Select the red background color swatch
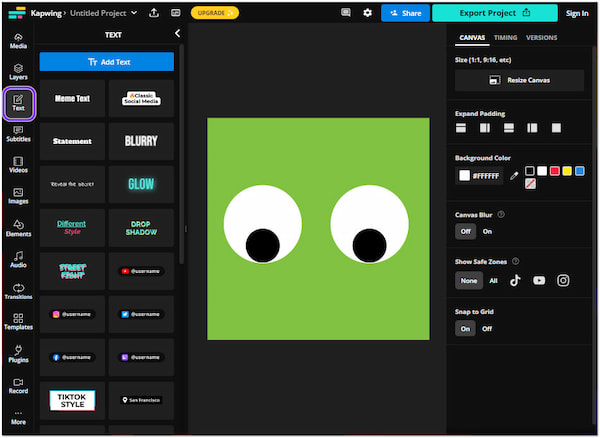 click(x=554, y=171)
